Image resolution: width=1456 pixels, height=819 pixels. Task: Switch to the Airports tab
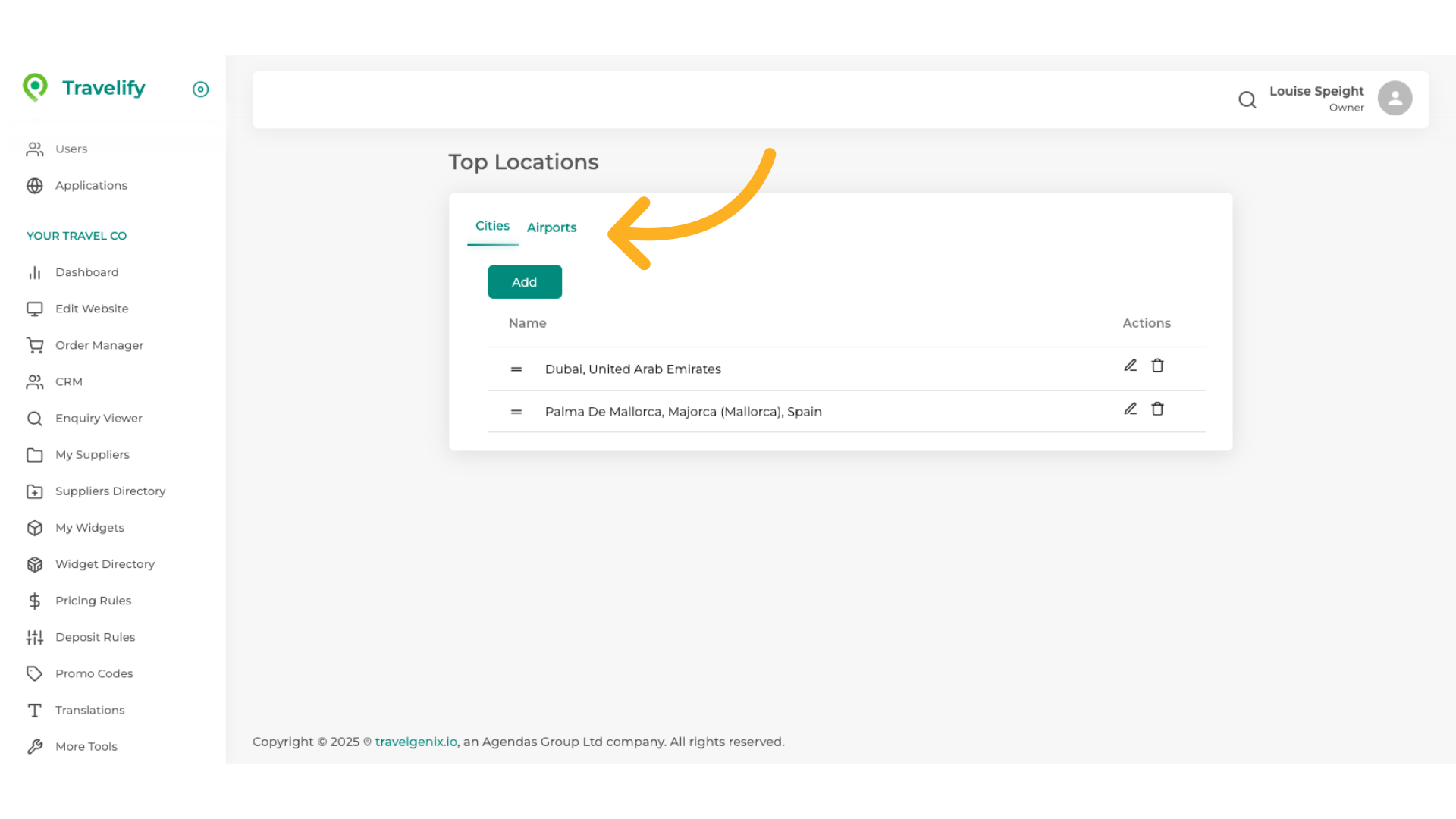coord(551,227)
